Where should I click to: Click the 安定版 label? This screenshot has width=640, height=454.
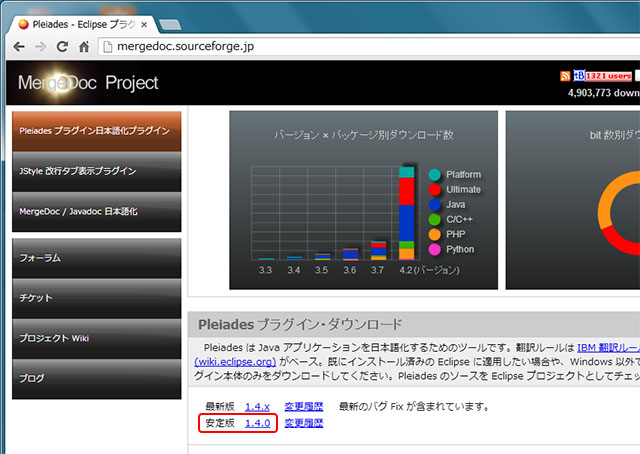[x=220, y=423]
